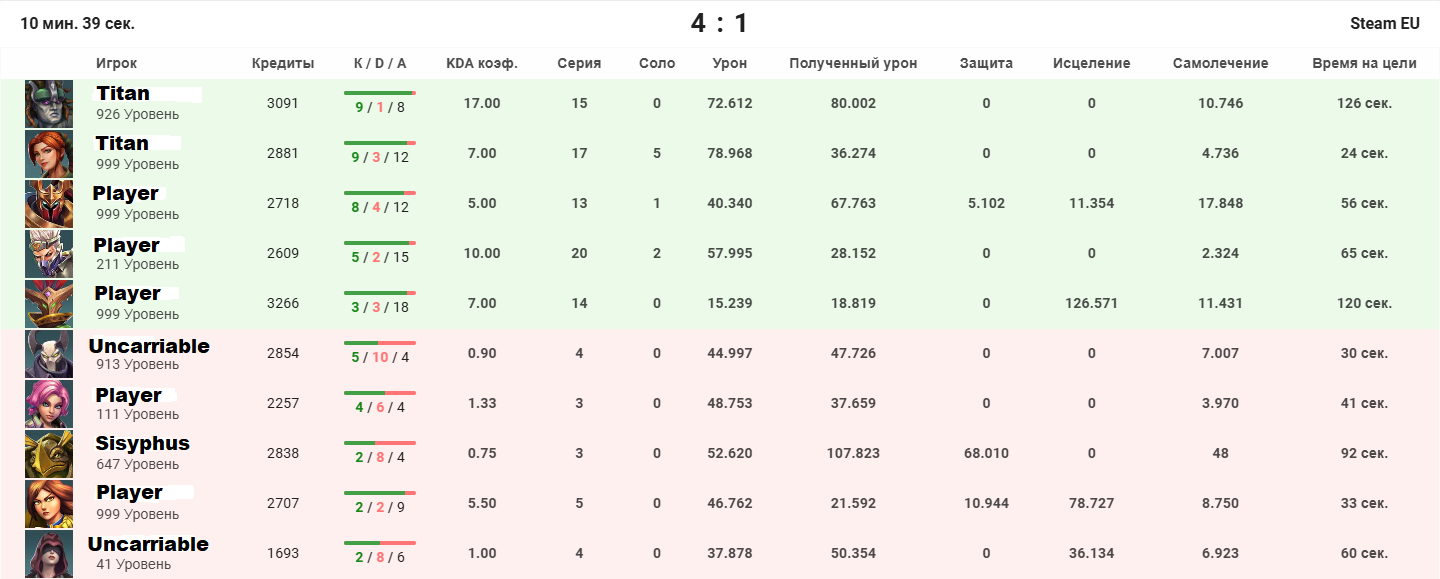Click pink-haired avatar of level 111 Player

click(x=49, y=404)
